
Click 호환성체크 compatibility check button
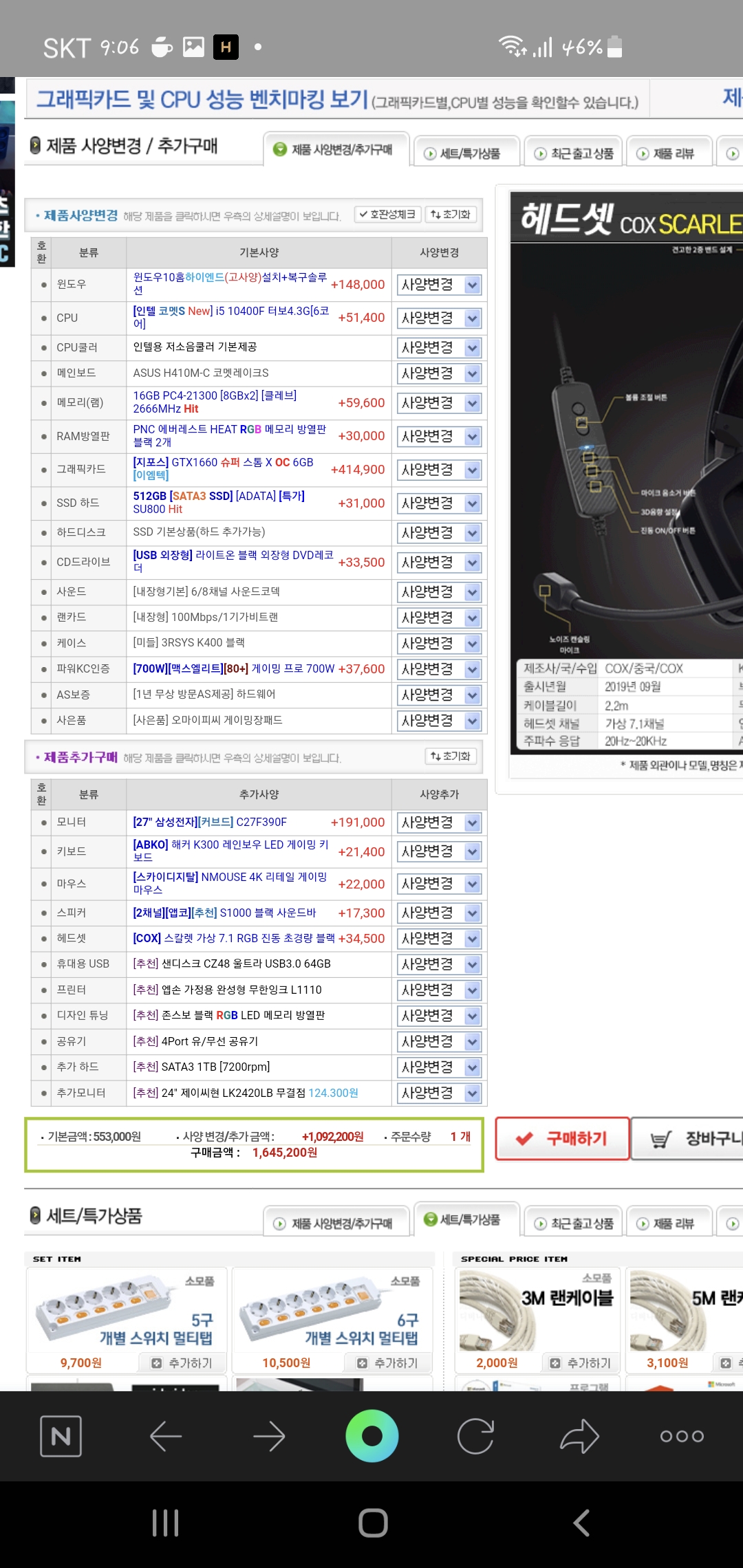387,215
